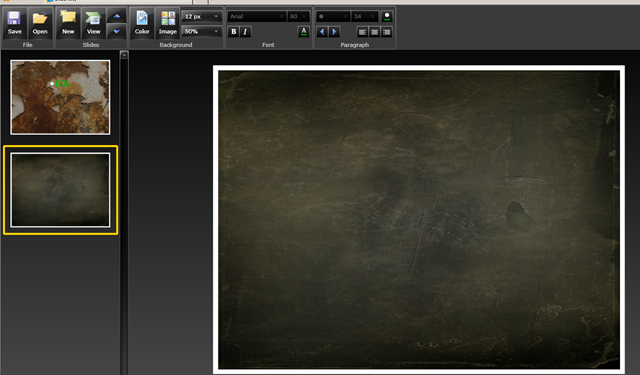The height and width of the screenshot is (375, 640).
Task: Select the rusty LOL slide thumbnail
Action: [x=60, y=97]
